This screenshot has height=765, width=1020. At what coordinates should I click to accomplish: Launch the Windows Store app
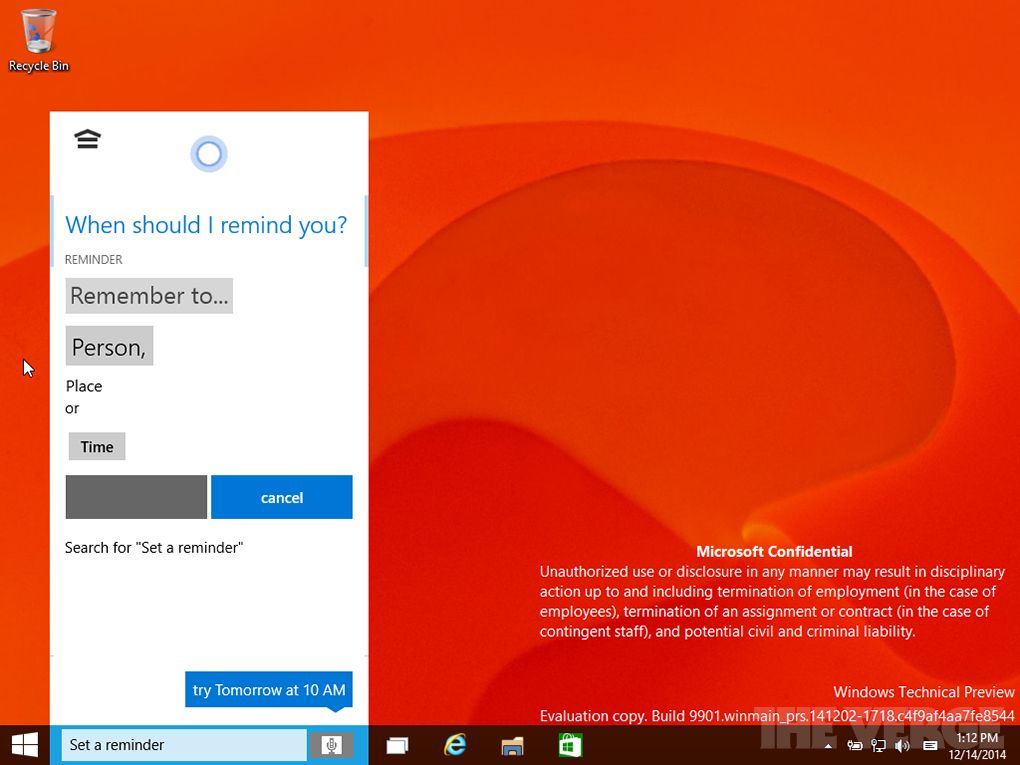point(570,745)
